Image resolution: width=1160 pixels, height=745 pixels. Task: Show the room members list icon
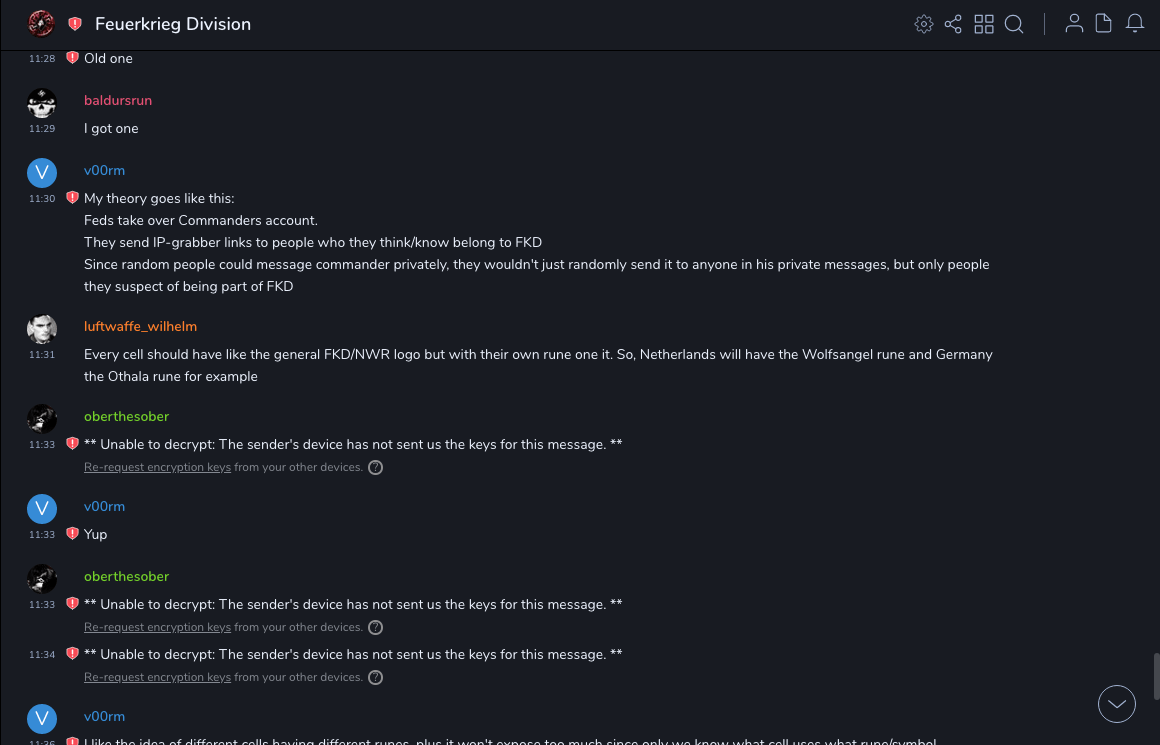click(x=1074, y=24)
